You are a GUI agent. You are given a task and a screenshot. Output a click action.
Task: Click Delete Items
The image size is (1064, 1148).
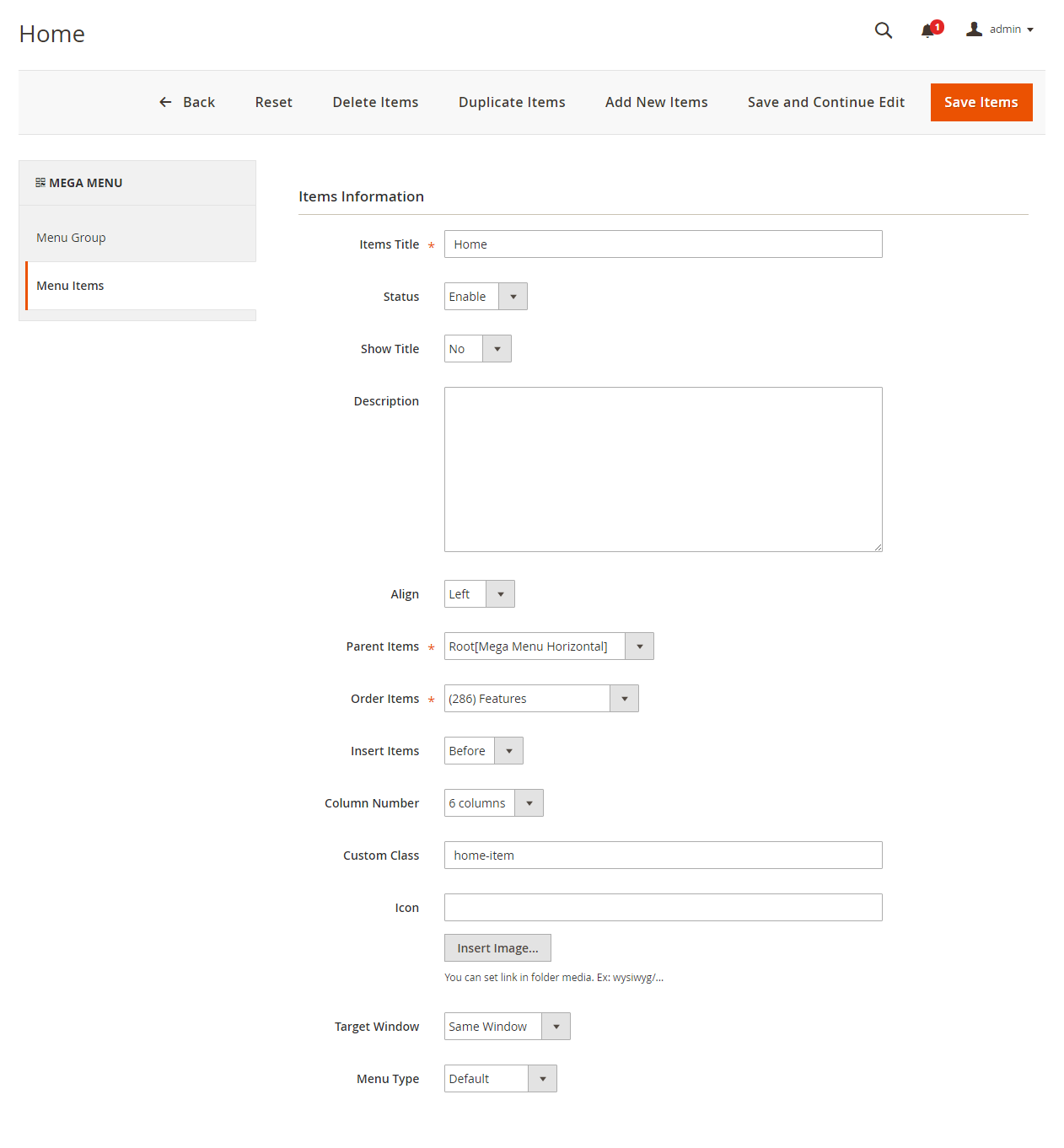click(x=375, y=102)
